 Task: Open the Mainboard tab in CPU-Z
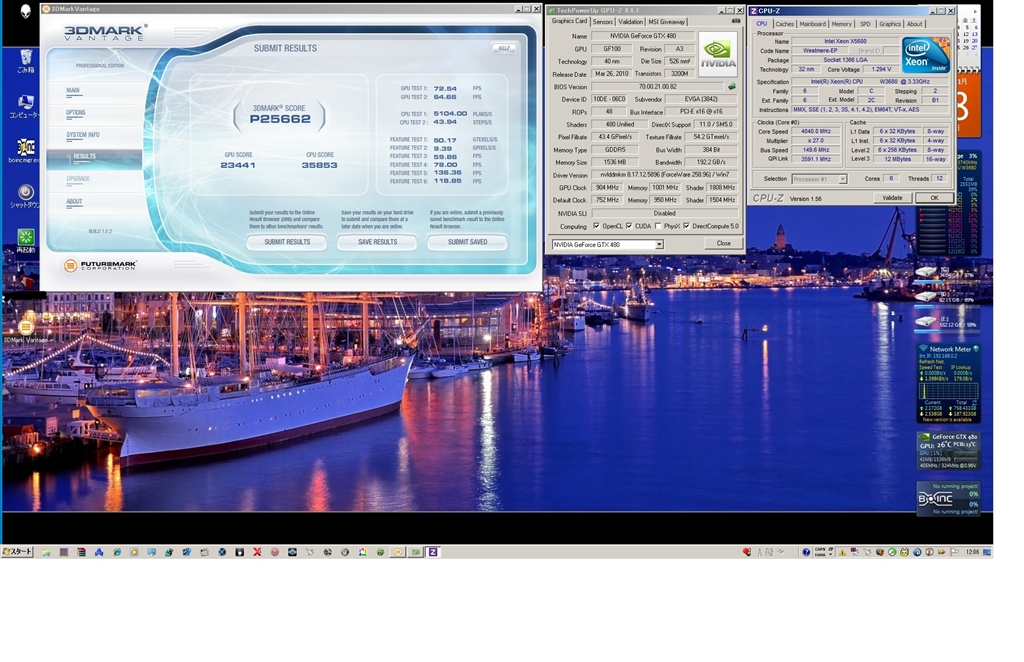[813, 24]
